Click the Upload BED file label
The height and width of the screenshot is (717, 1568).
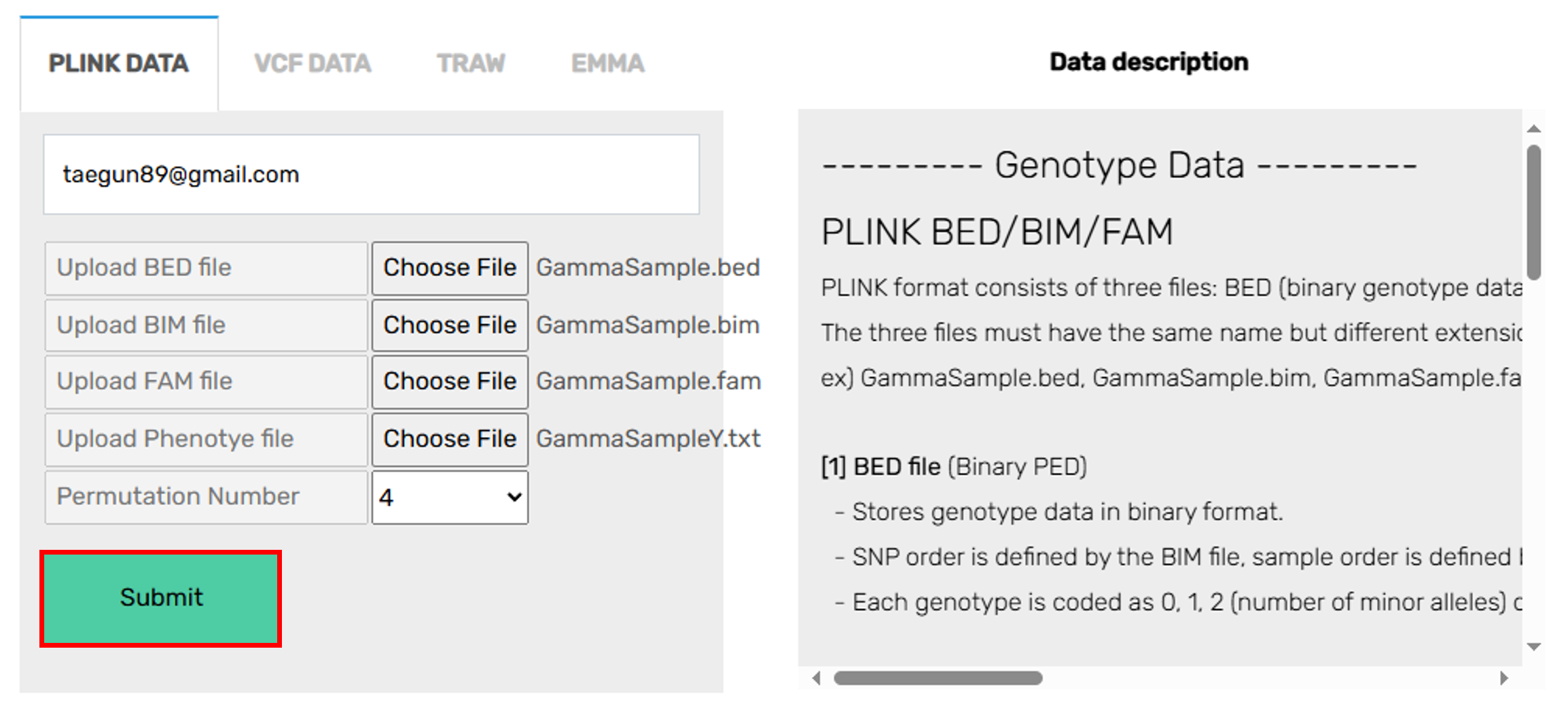pyautogui.click(x=205, y=268)
